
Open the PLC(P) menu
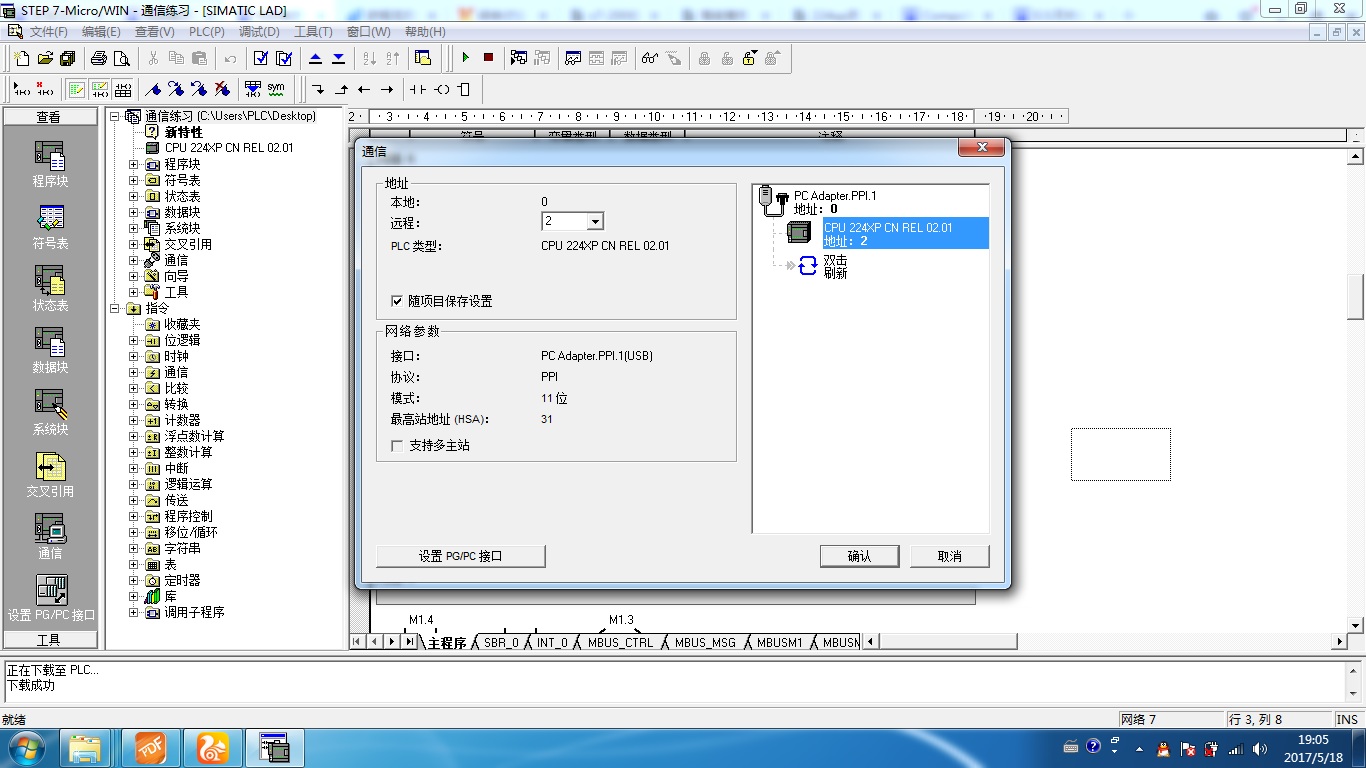pyautogui.click(x=206, y=32)
